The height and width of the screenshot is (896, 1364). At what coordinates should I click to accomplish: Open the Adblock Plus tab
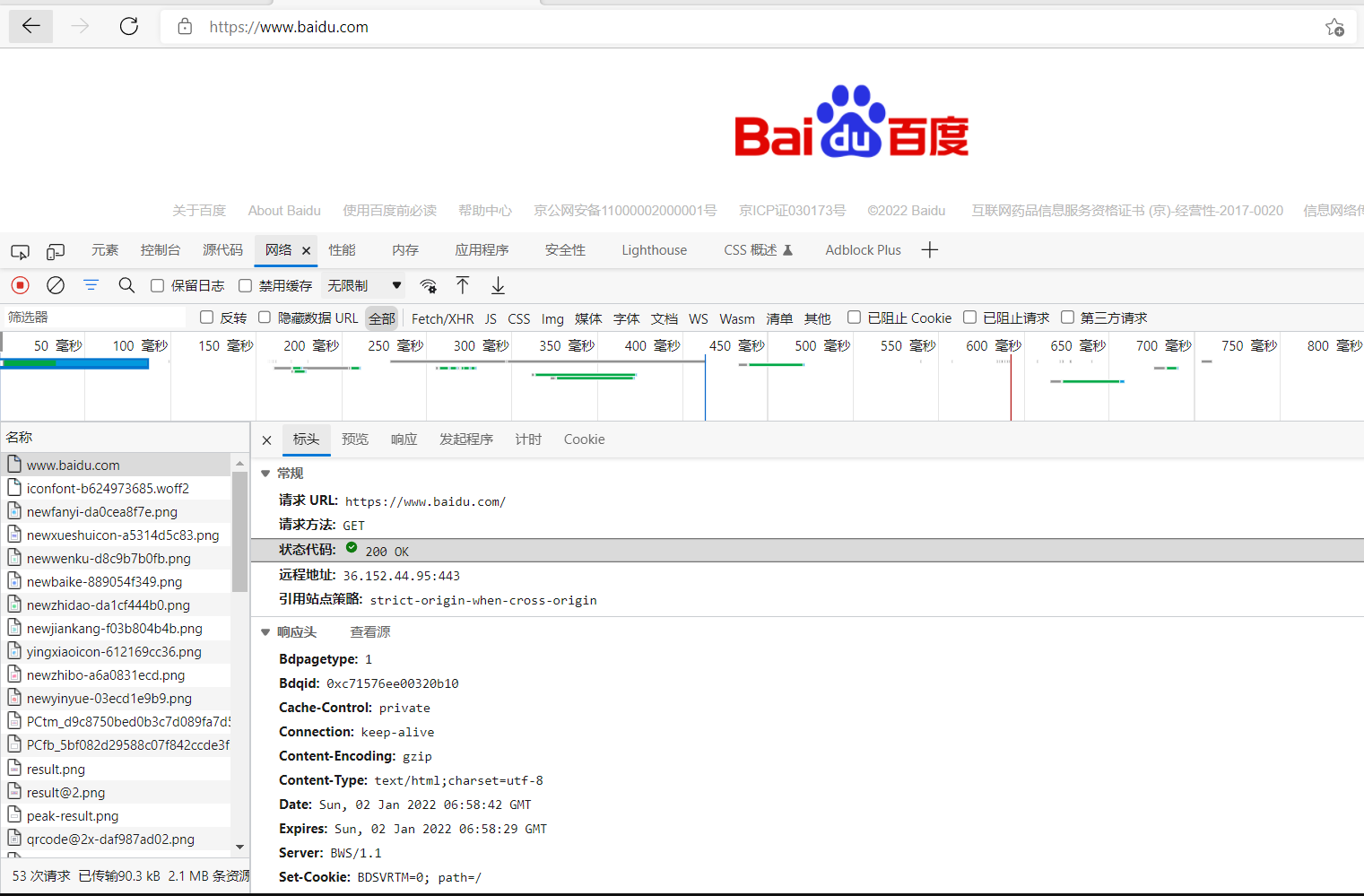click(x=864, y=250)
